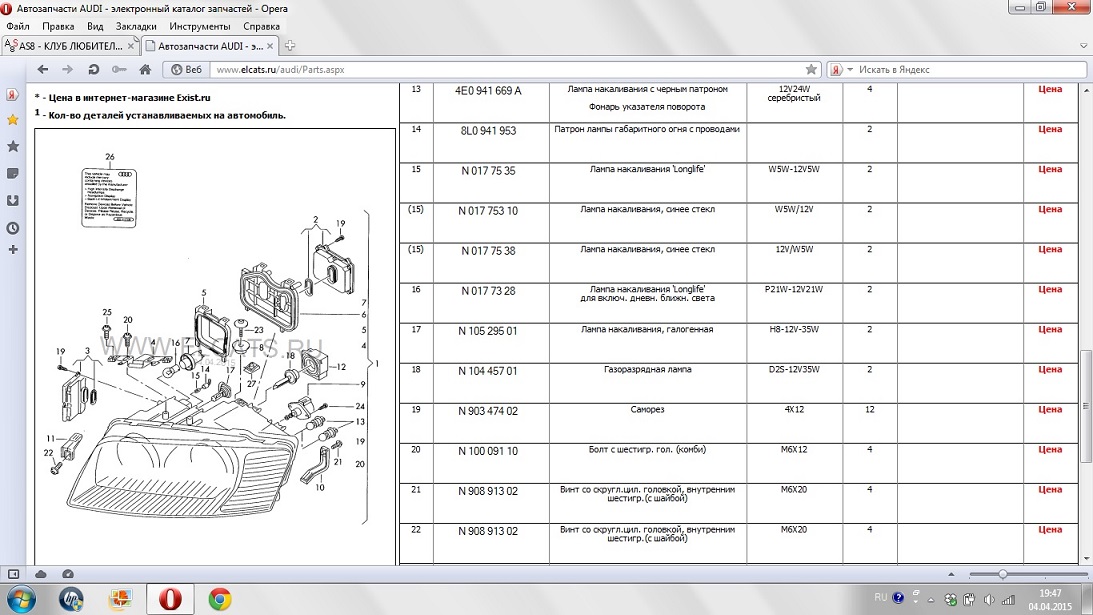Open the Yandex panel in the sidebar
Screen dimensions: 1093x615
[x=12, y=95]
